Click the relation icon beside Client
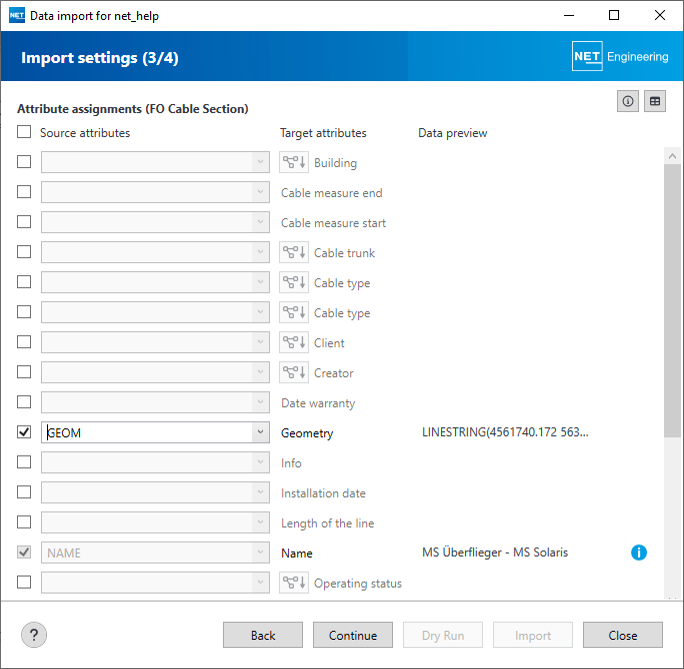The height and width of the screenshot is (669, 684). pyautogui.click(x=294, y=343)
